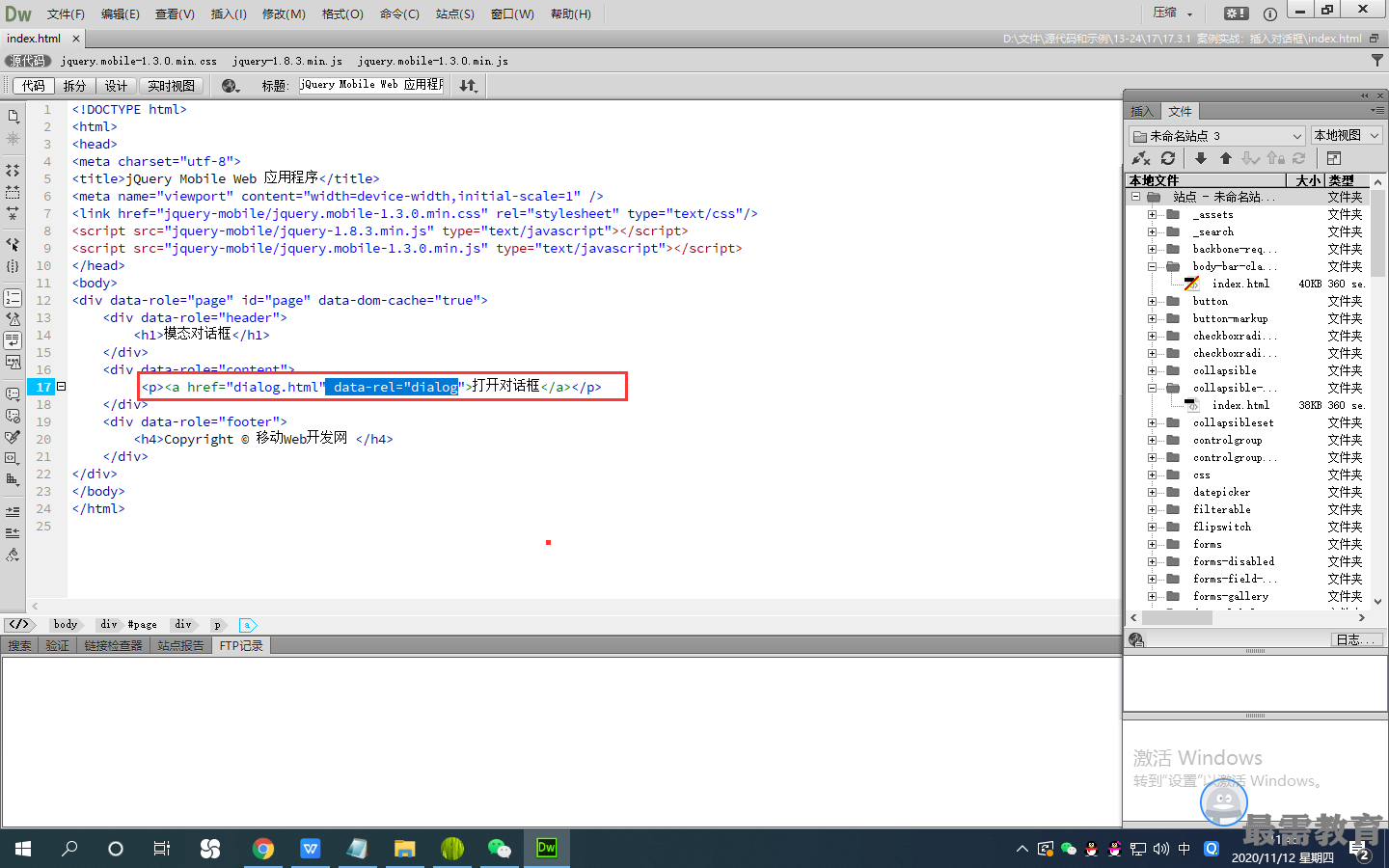Switch to 拆分 split view
This screenshot has height=868, width=1389.
pyautogui.click(x=74, y=86)
